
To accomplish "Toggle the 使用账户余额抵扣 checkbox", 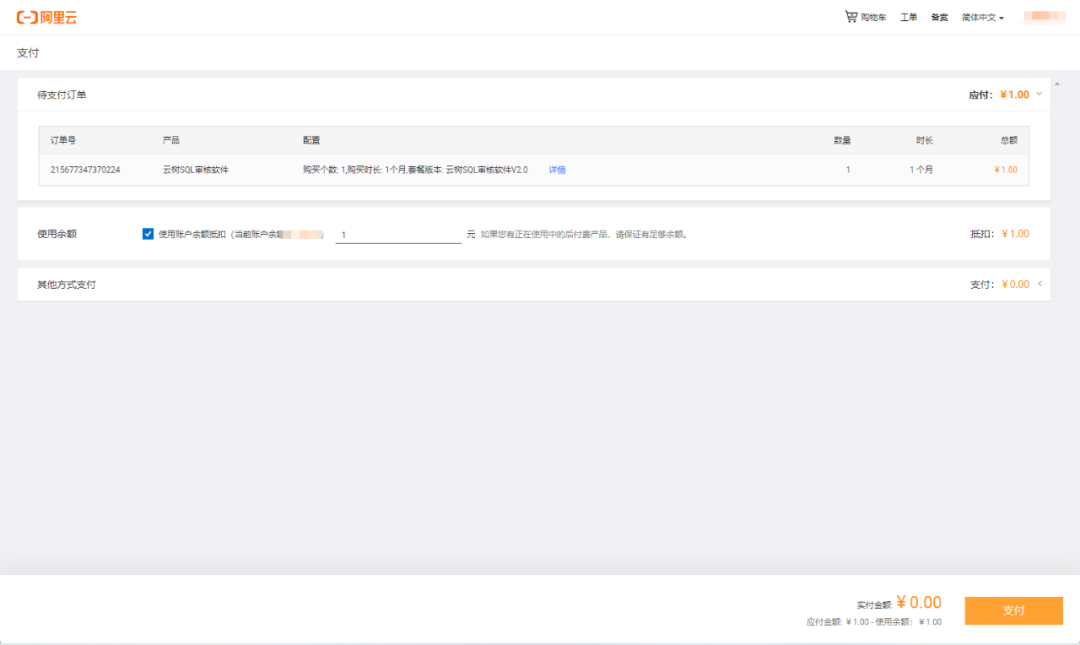I will coord(147,234).
